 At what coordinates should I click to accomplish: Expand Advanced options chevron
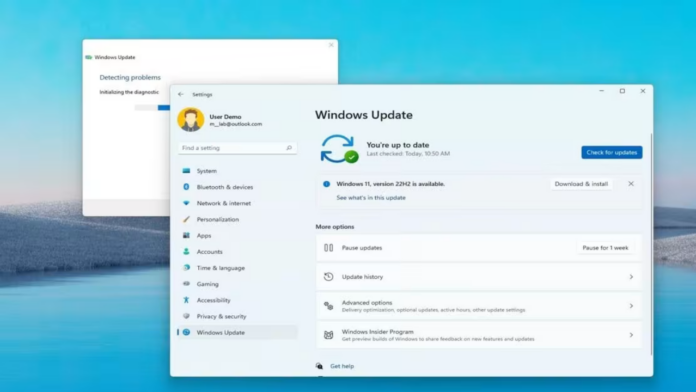[631, 306]
